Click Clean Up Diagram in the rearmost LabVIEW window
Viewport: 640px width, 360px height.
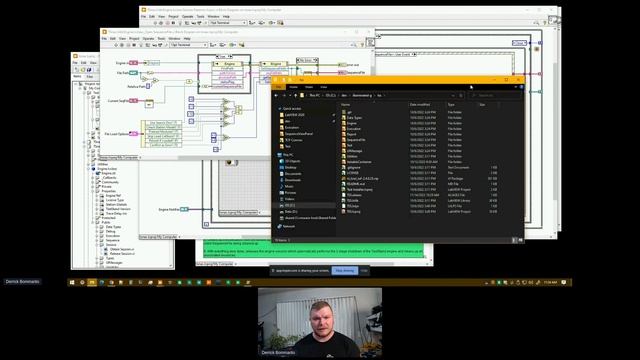pos(280,23)
